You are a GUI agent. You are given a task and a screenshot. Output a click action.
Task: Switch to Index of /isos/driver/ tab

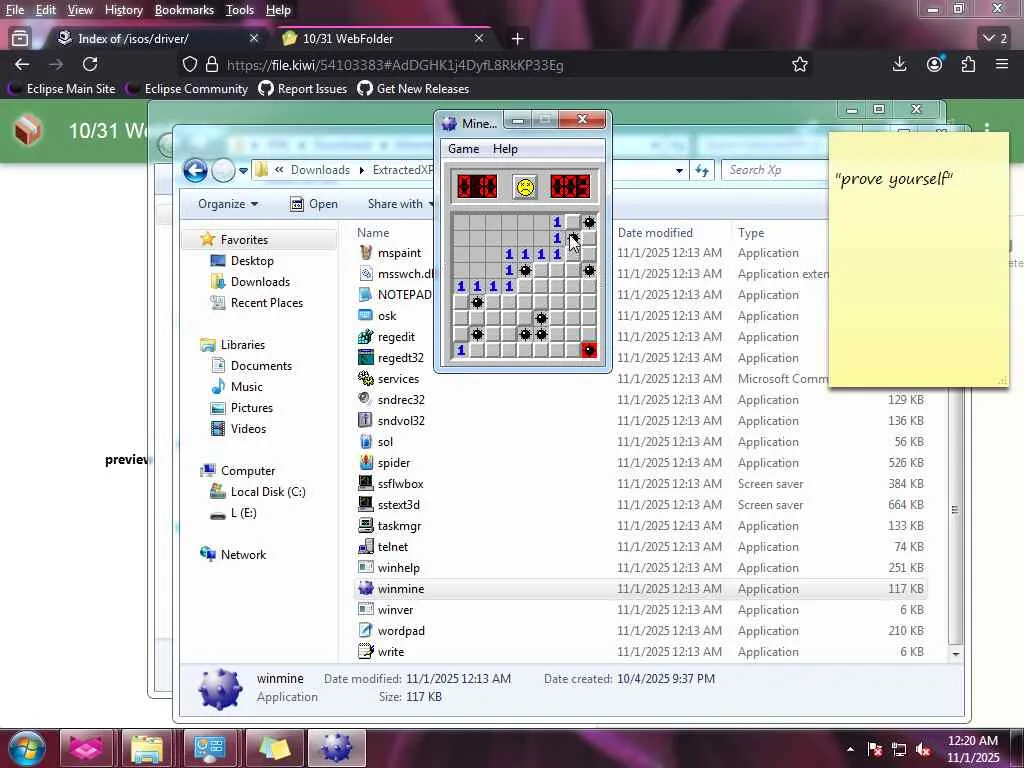156,39
